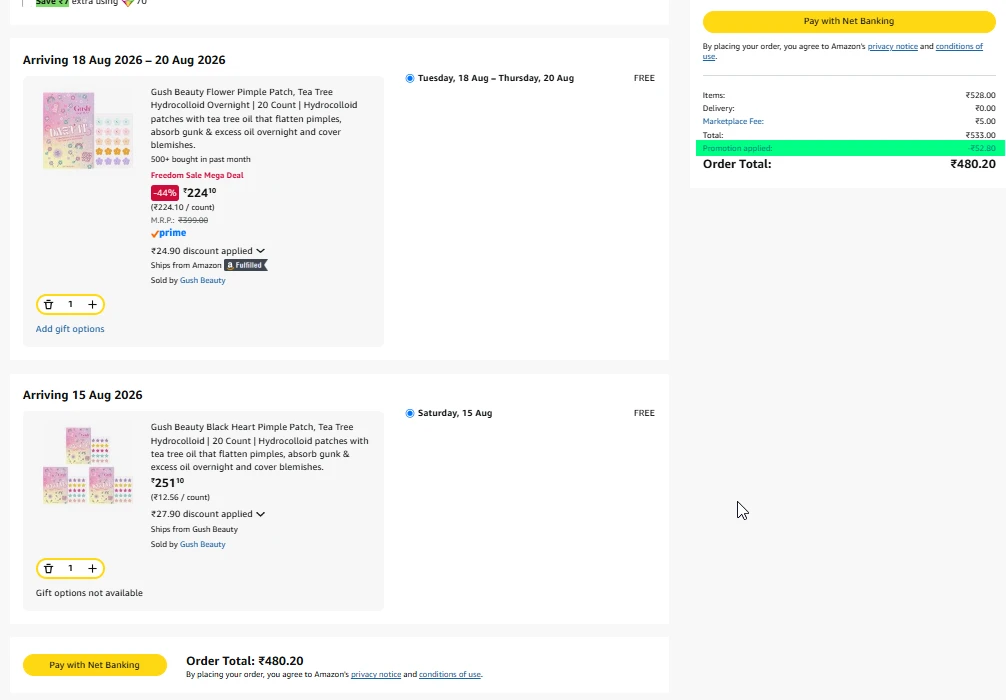The height and width of the screenshot is (700, 1006).
Task: Click Gush Beauty Black Heart Pimple Patch title
Action: tap(260, 447)
